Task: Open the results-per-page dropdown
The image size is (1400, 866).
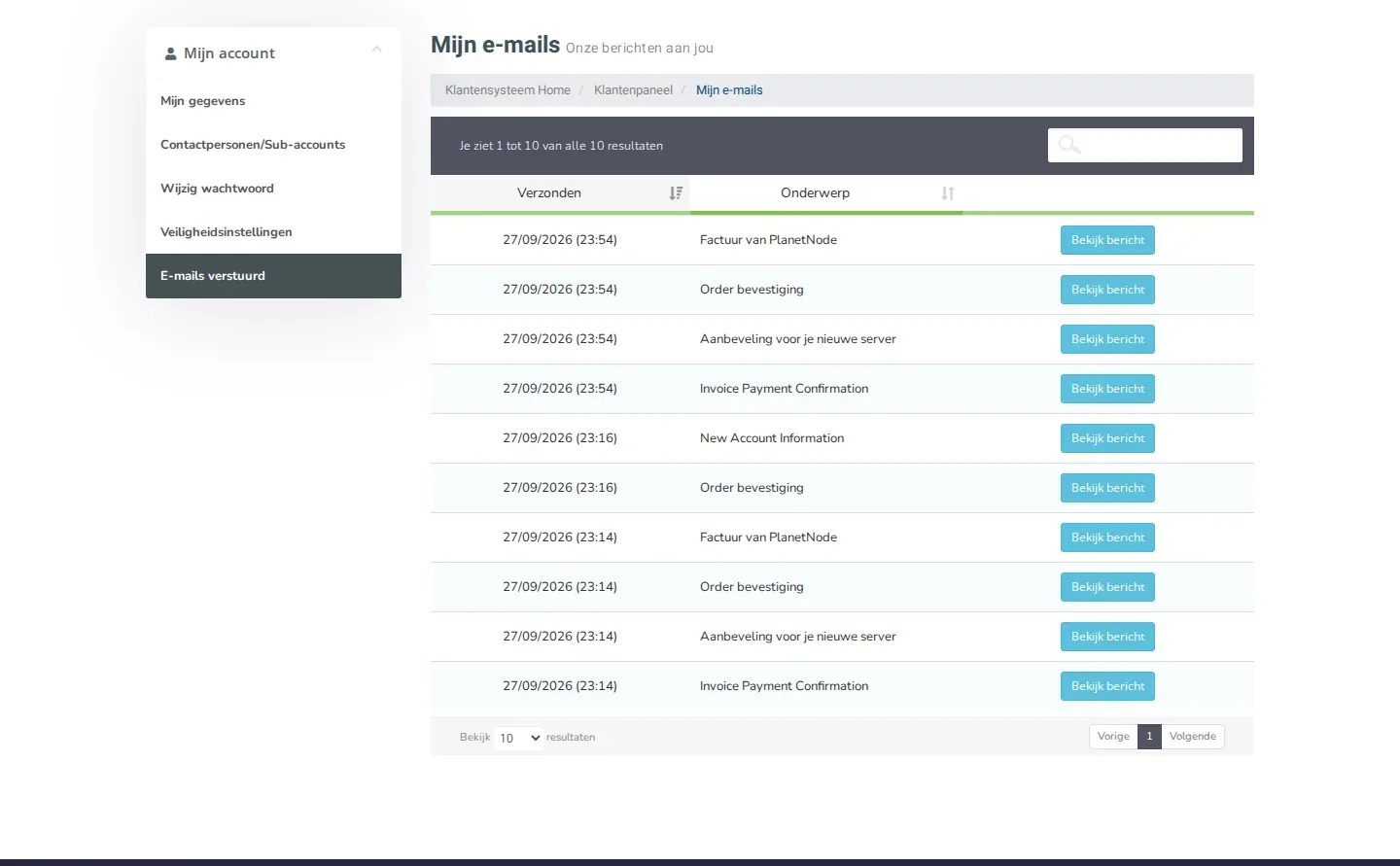Action: coord(519,738)
